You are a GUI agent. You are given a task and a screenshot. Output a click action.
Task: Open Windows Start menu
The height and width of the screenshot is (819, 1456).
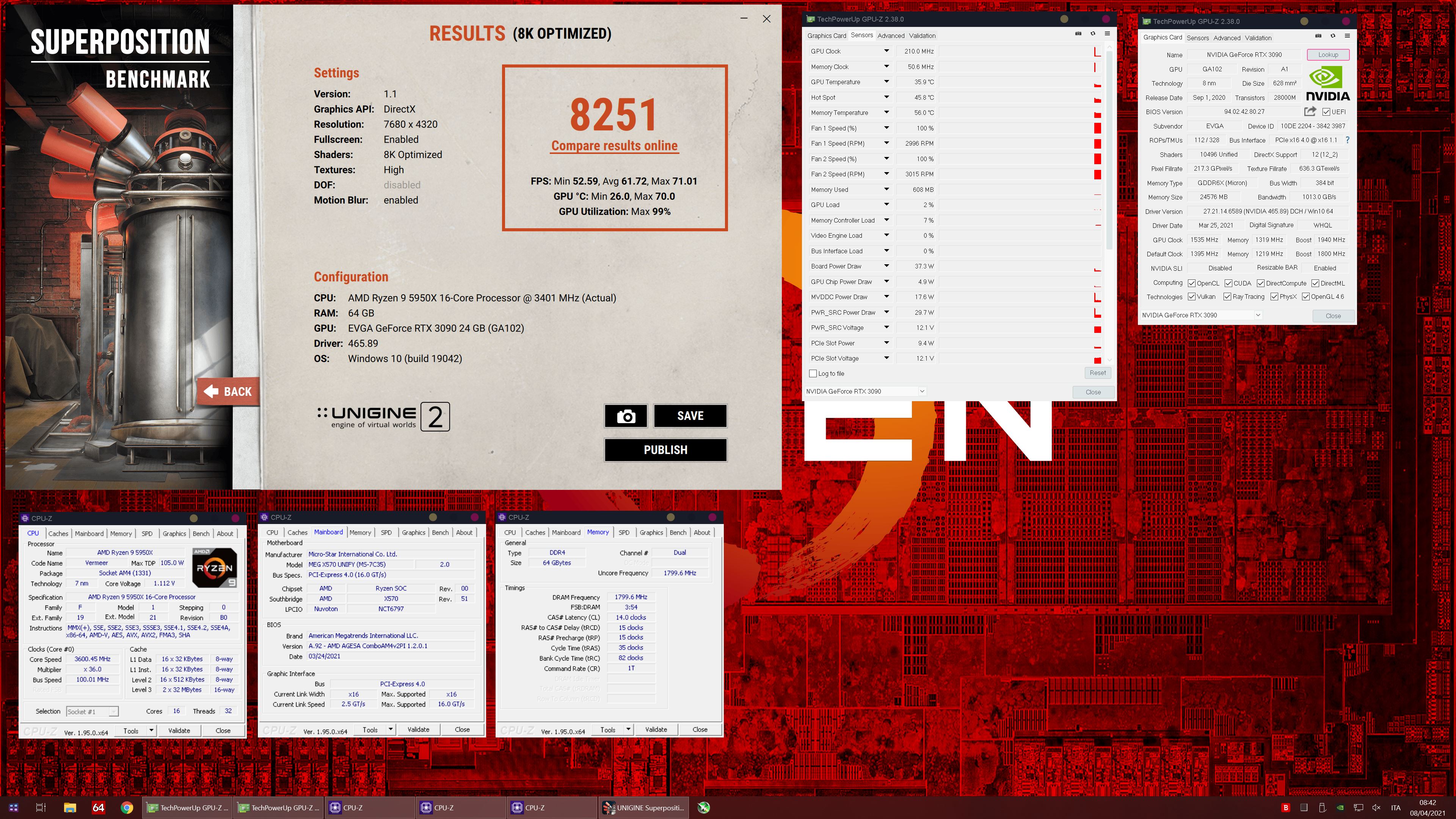coord(14,808)
